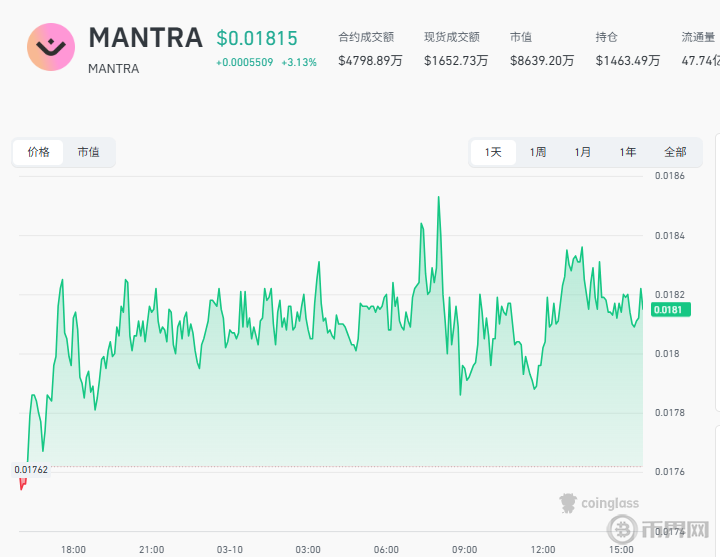The height and width of the screenshot is (557, 720).
Task: Click the 现货成交额 label
Action: point(452,37)
